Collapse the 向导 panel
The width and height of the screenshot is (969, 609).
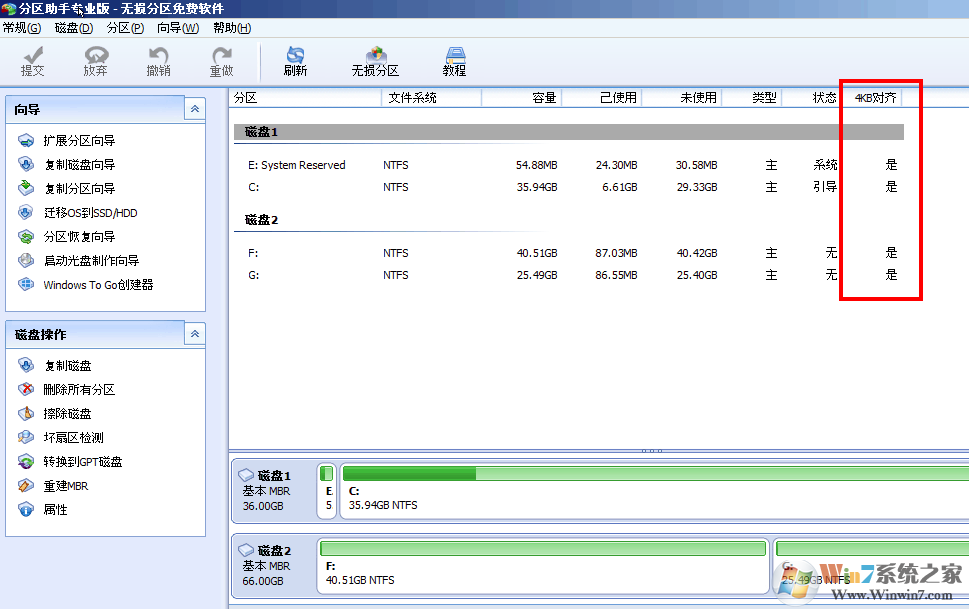tap(195, 109)
